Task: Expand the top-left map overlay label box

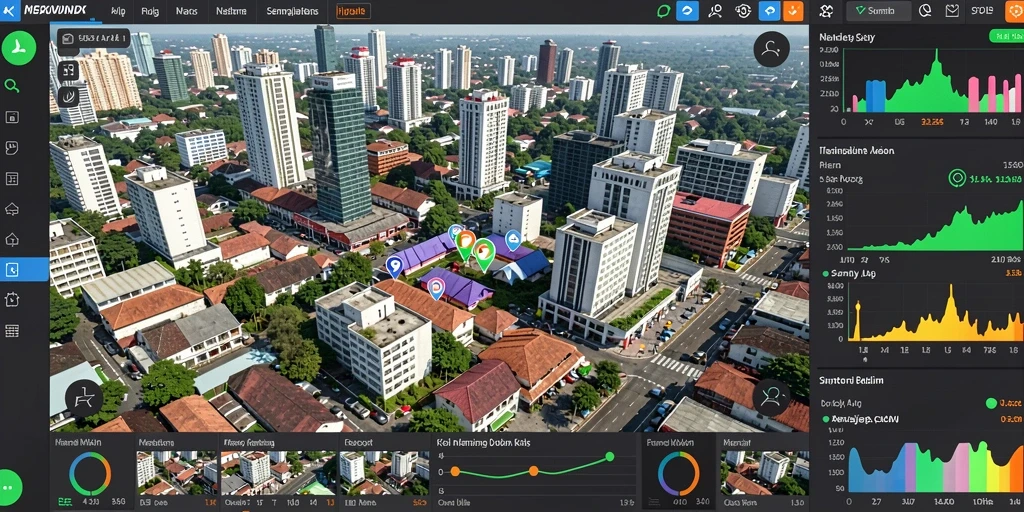Action: pyautogui.click(x=93, y=39)
